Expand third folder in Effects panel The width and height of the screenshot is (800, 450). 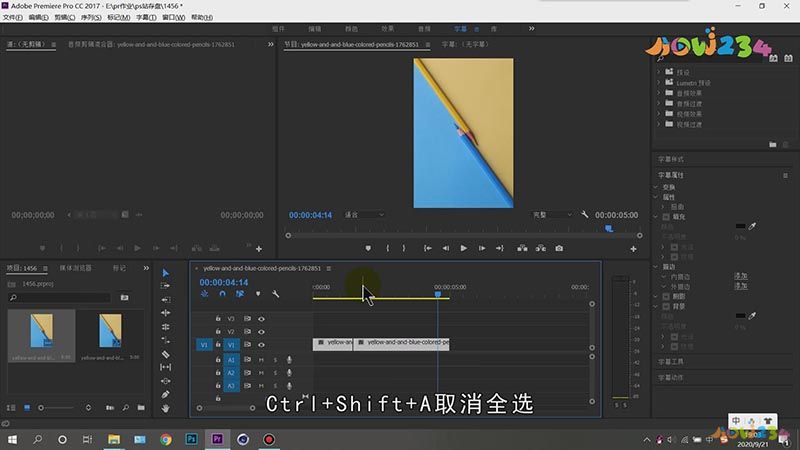pos(659,93)
